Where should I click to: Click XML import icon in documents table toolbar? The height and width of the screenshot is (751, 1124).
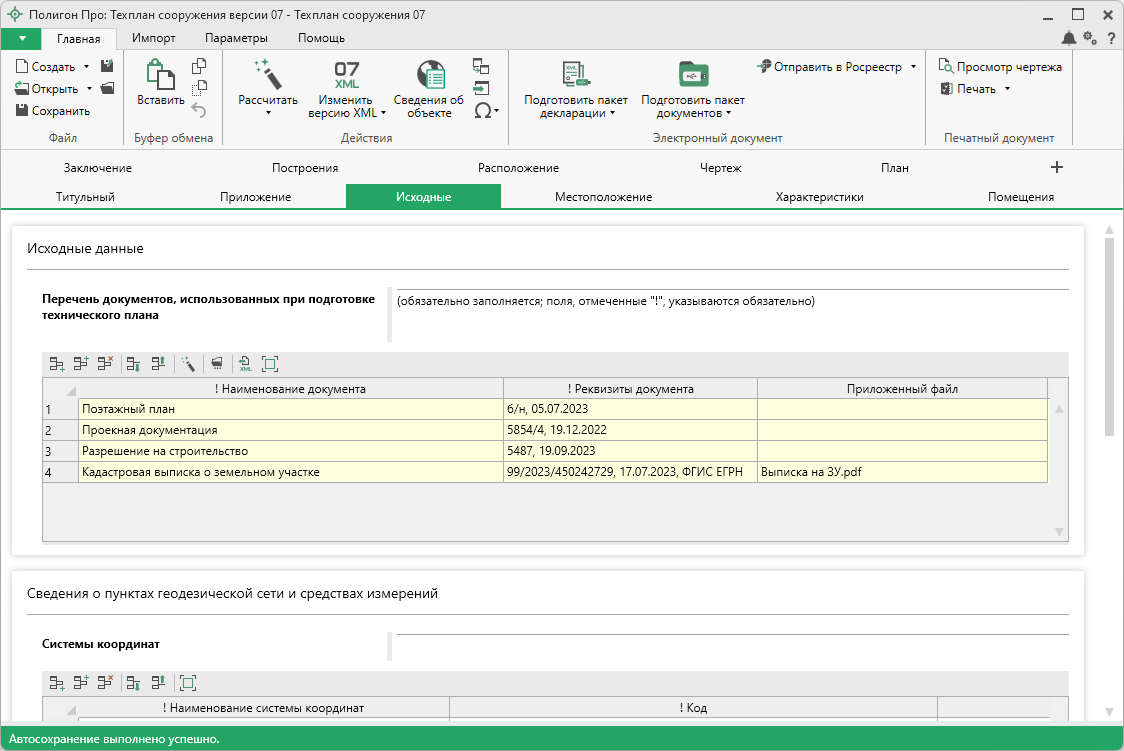pos(245,364)
